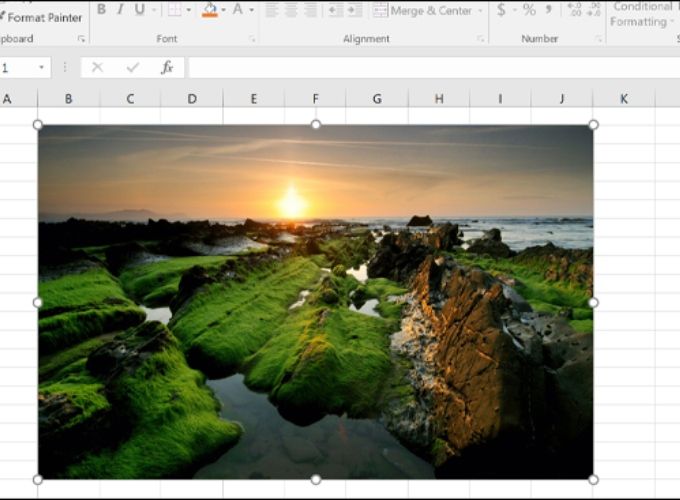Click the Insert Function fx icon
This screenshot has width=680, height=500.
point(167,67)
